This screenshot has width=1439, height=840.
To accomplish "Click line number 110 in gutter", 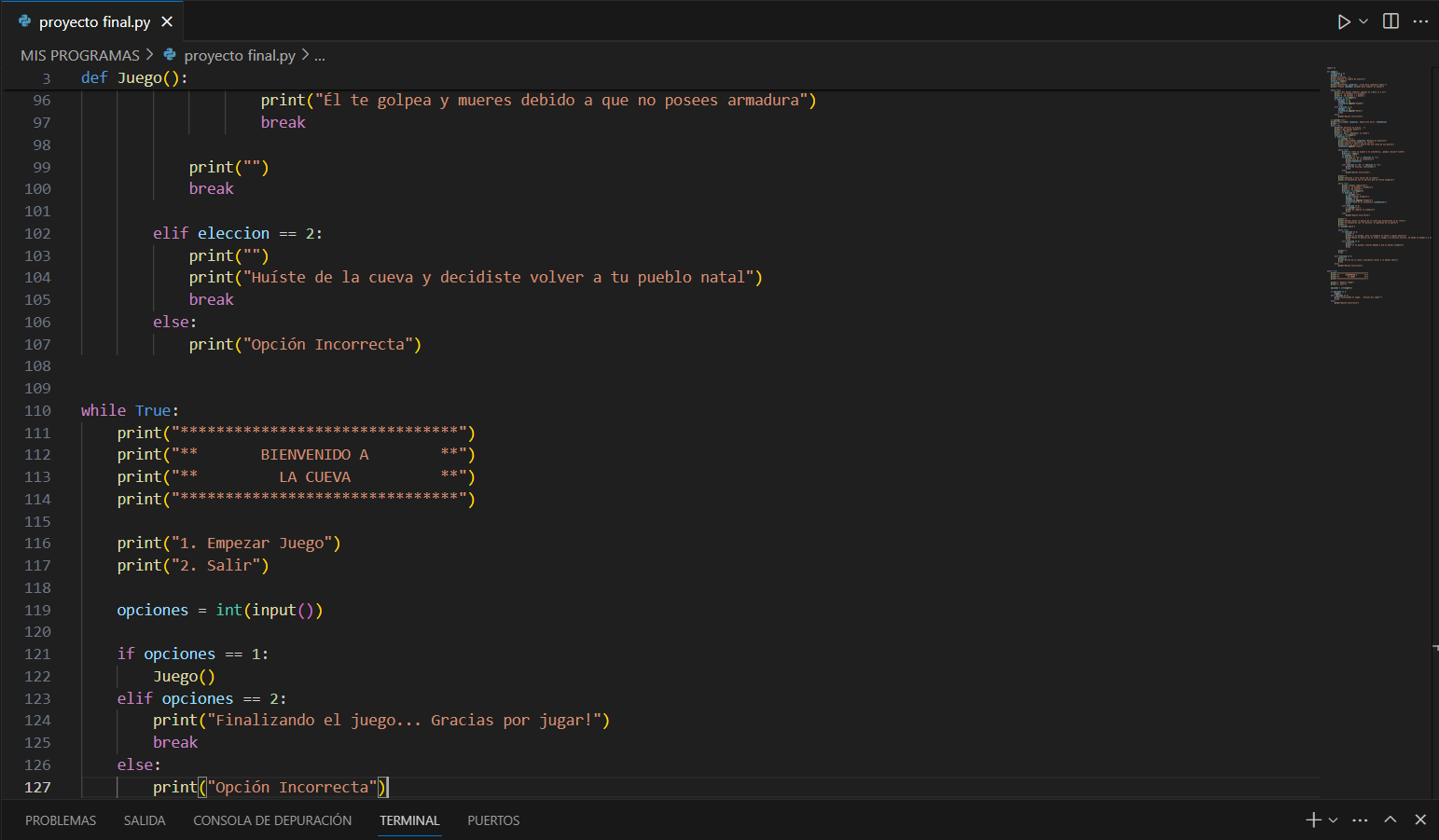I will pos(37,410).
